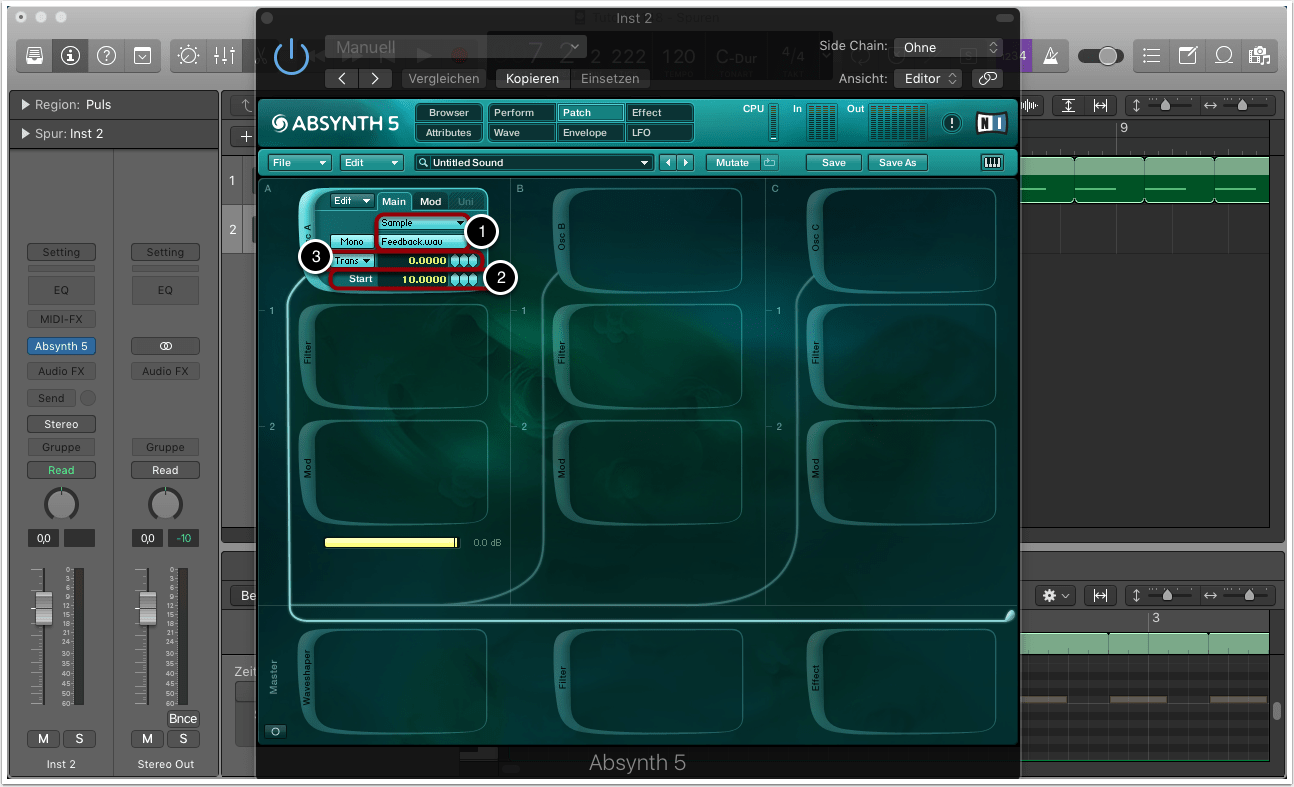Screen dimensions: 1294x787
Task: Open Smart Controls dial icon
Action: pyautogui.click(x=188, y=56)
